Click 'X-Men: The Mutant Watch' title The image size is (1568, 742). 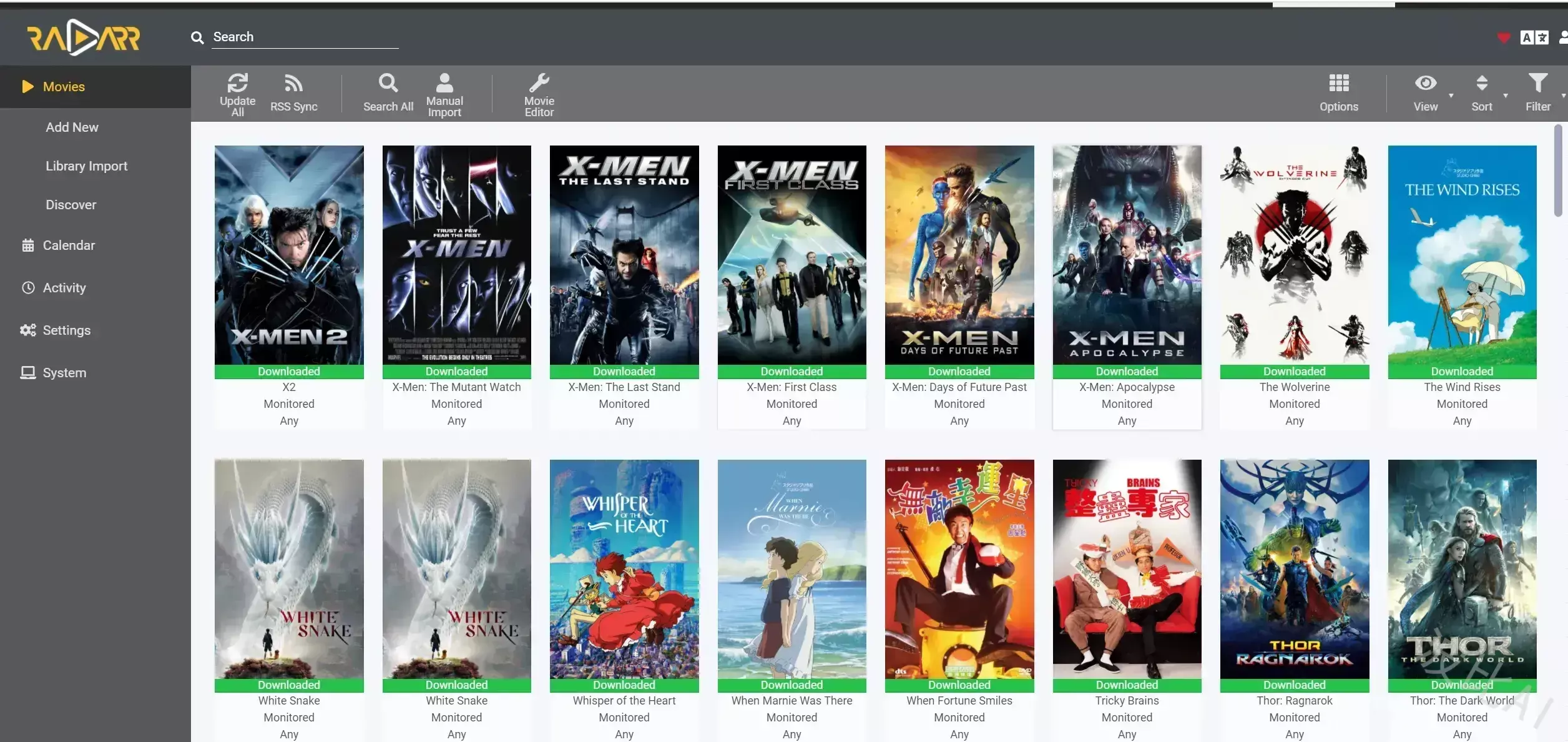[x=457, y=387]
